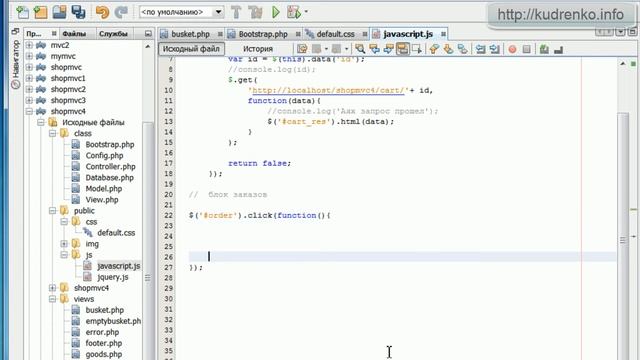640x360 pixels.
Task: Close the default.css tab
Action: [364, 34]
